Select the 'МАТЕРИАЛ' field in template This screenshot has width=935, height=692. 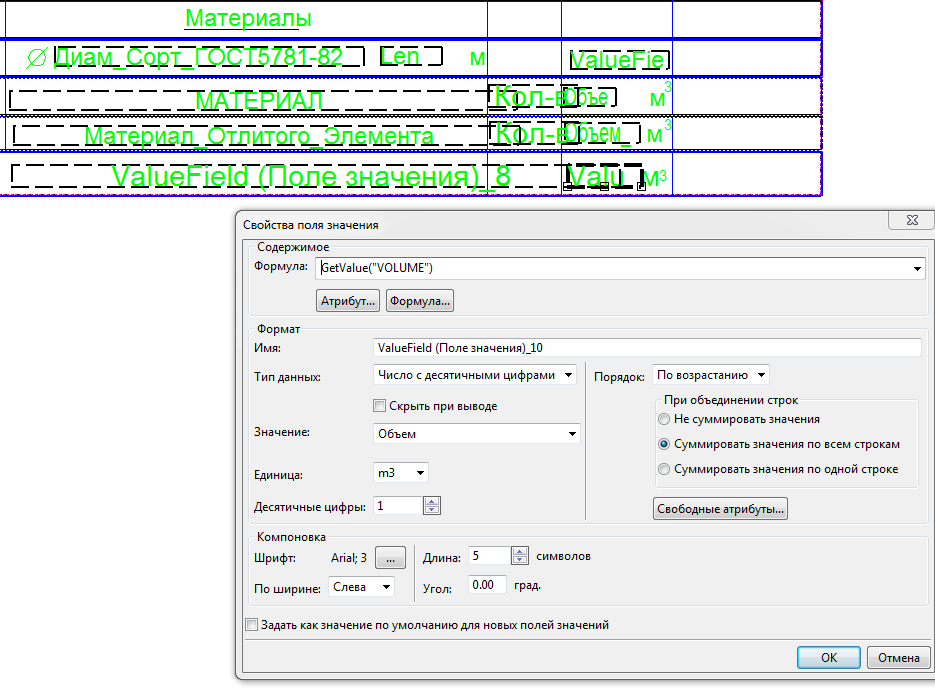pos(258,101)
